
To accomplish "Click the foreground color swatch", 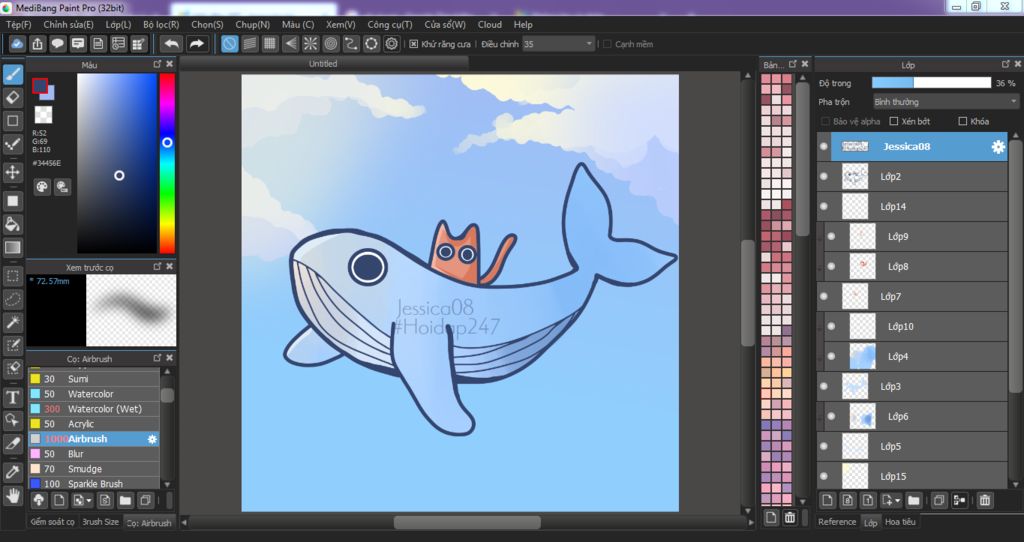I will tap(40, 86).
